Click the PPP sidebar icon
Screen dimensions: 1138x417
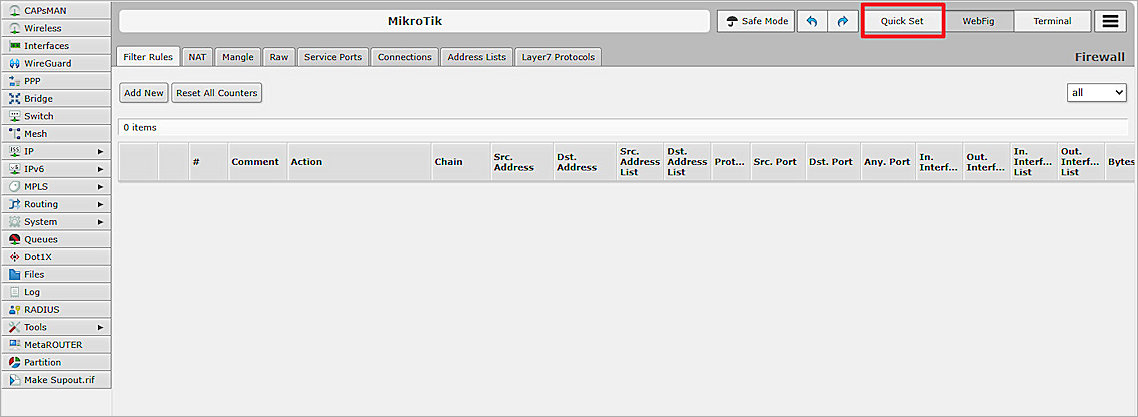coord(15,81)
